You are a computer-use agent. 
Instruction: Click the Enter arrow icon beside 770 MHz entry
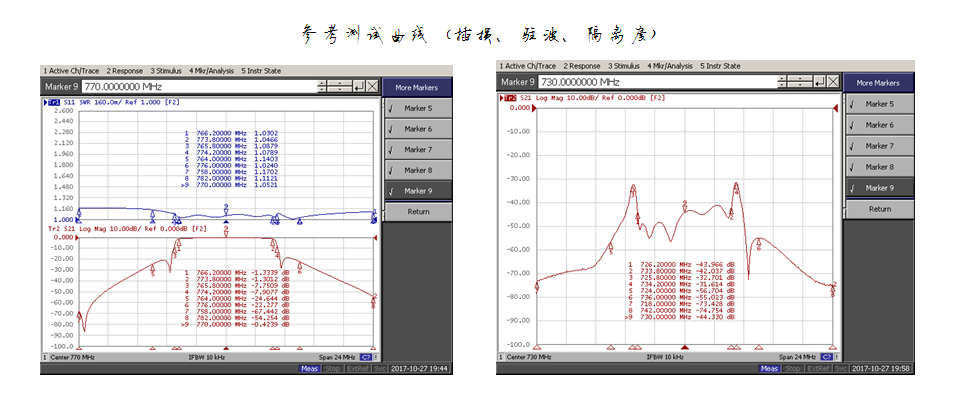(x=358, y=87)
